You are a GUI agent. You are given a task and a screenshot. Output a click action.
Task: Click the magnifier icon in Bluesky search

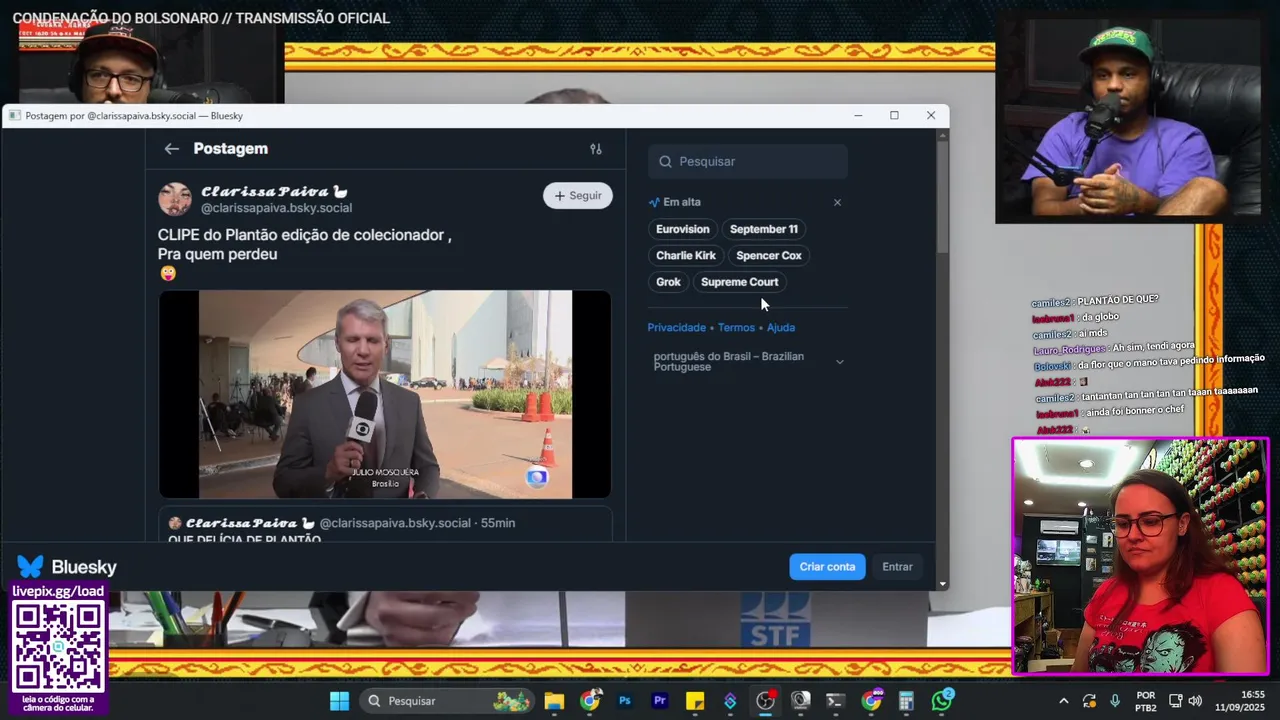coord(666,161)
